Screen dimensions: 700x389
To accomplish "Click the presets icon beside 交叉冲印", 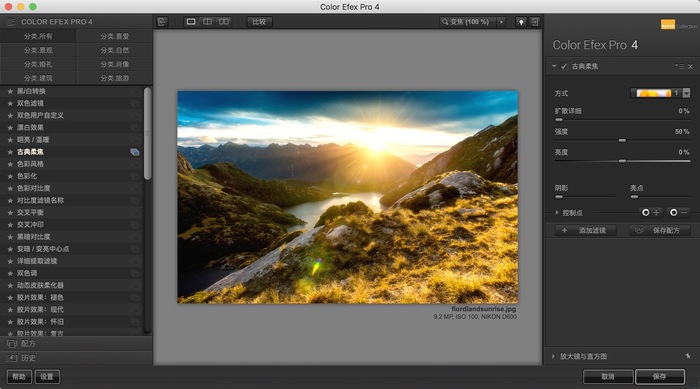I will [x=134, y=225].
